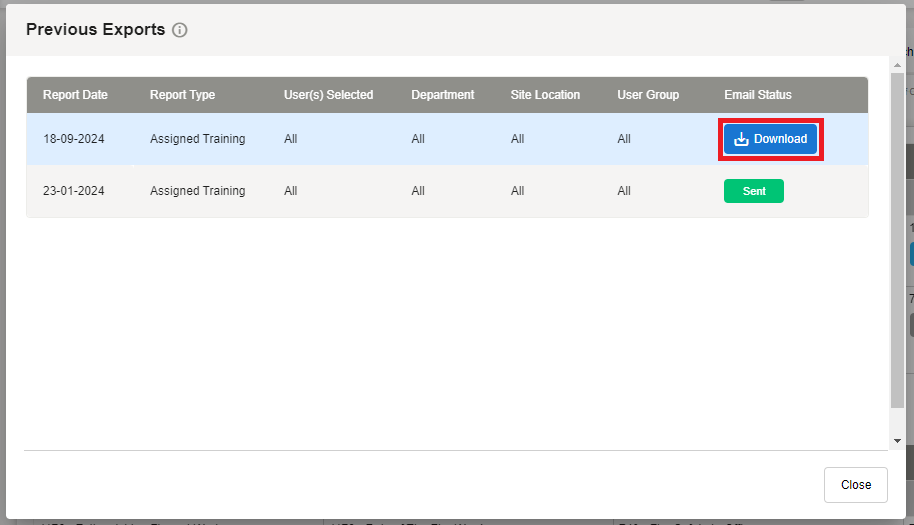914x525 pixels.
Task: Click the Department column header
Action: click(442, 95)
